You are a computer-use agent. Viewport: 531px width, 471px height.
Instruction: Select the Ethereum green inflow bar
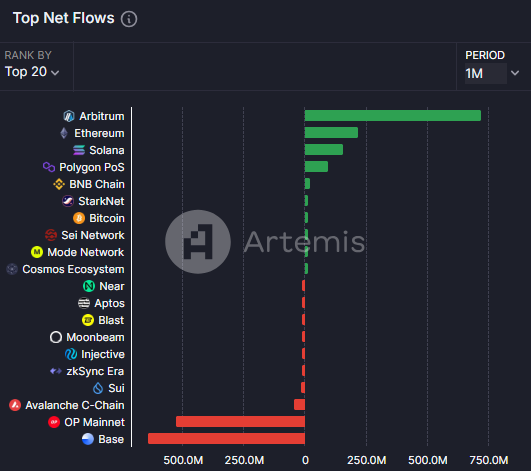pyautogui.click(x=331, y=132)
